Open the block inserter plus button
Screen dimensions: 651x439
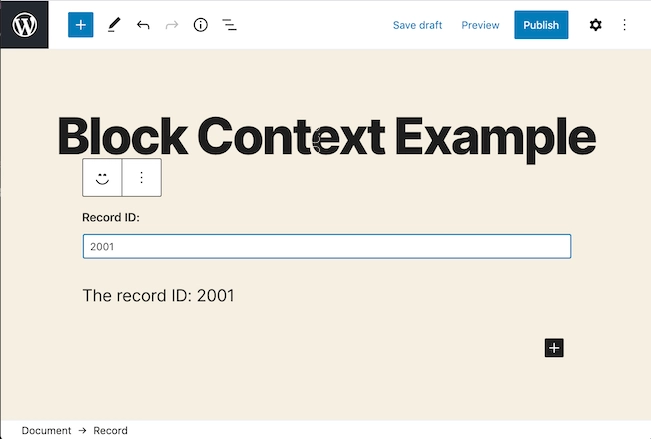(x=81, y=25)
